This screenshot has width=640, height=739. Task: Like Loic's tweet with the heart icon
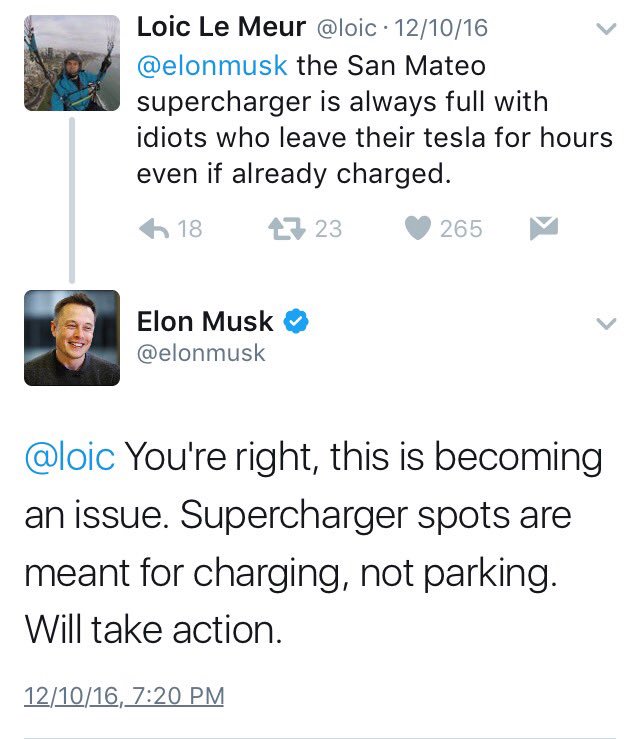(x=418, y=228)
